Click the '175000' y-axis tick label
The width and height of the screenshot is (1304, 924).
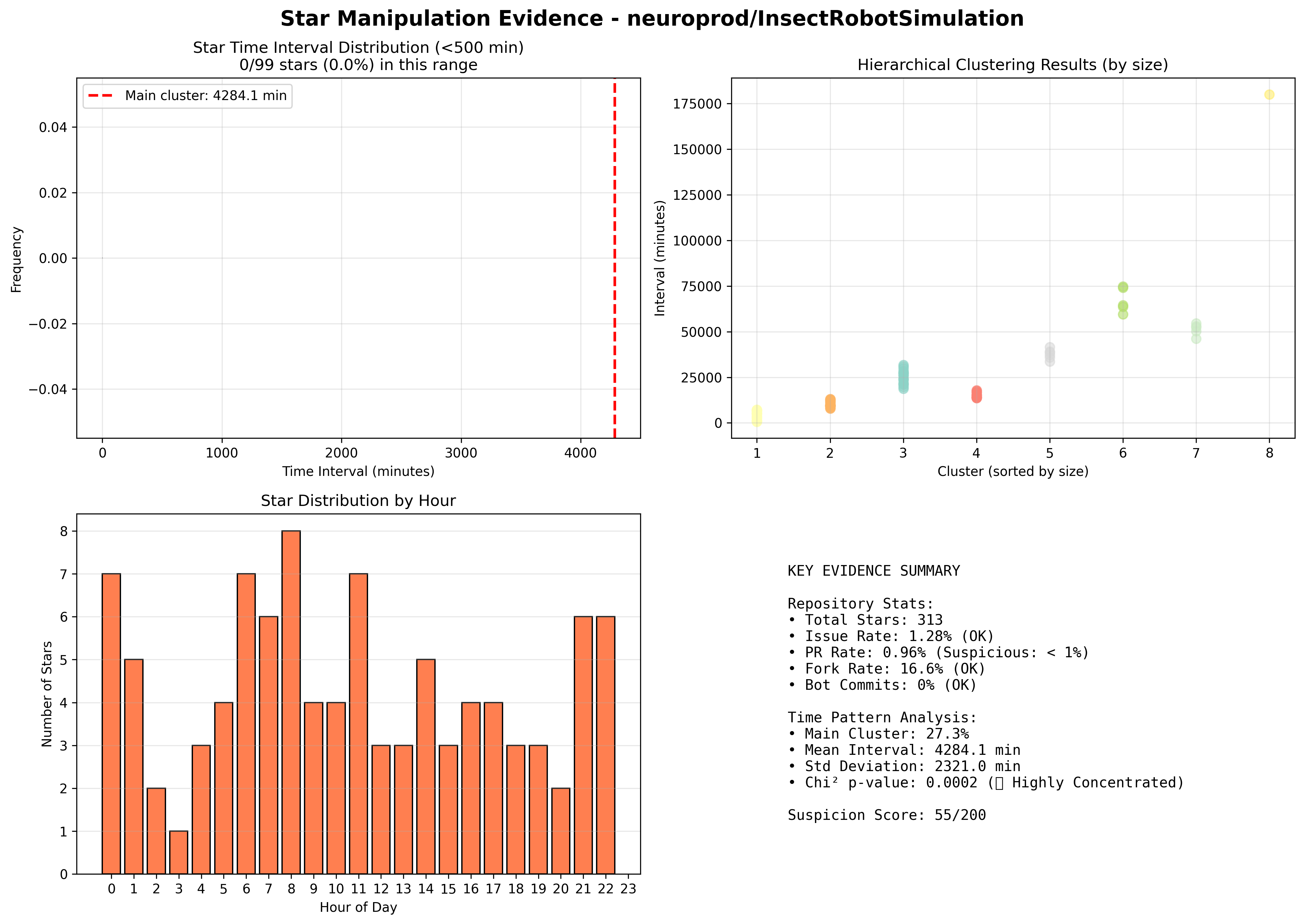pyautogui.click(x=697, y=104)
